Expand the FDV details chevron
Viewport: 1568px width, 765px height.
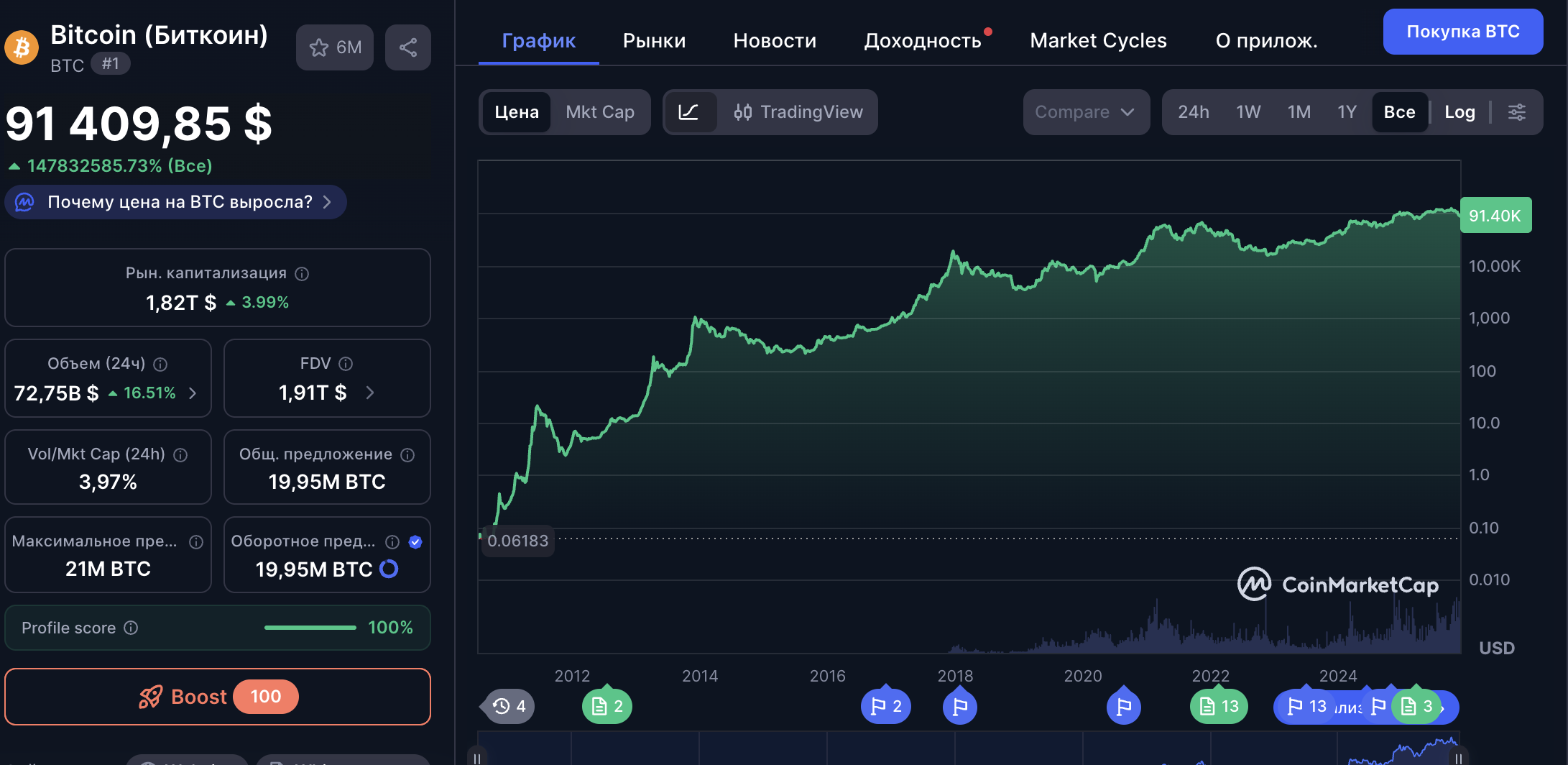tap(370, 393)
